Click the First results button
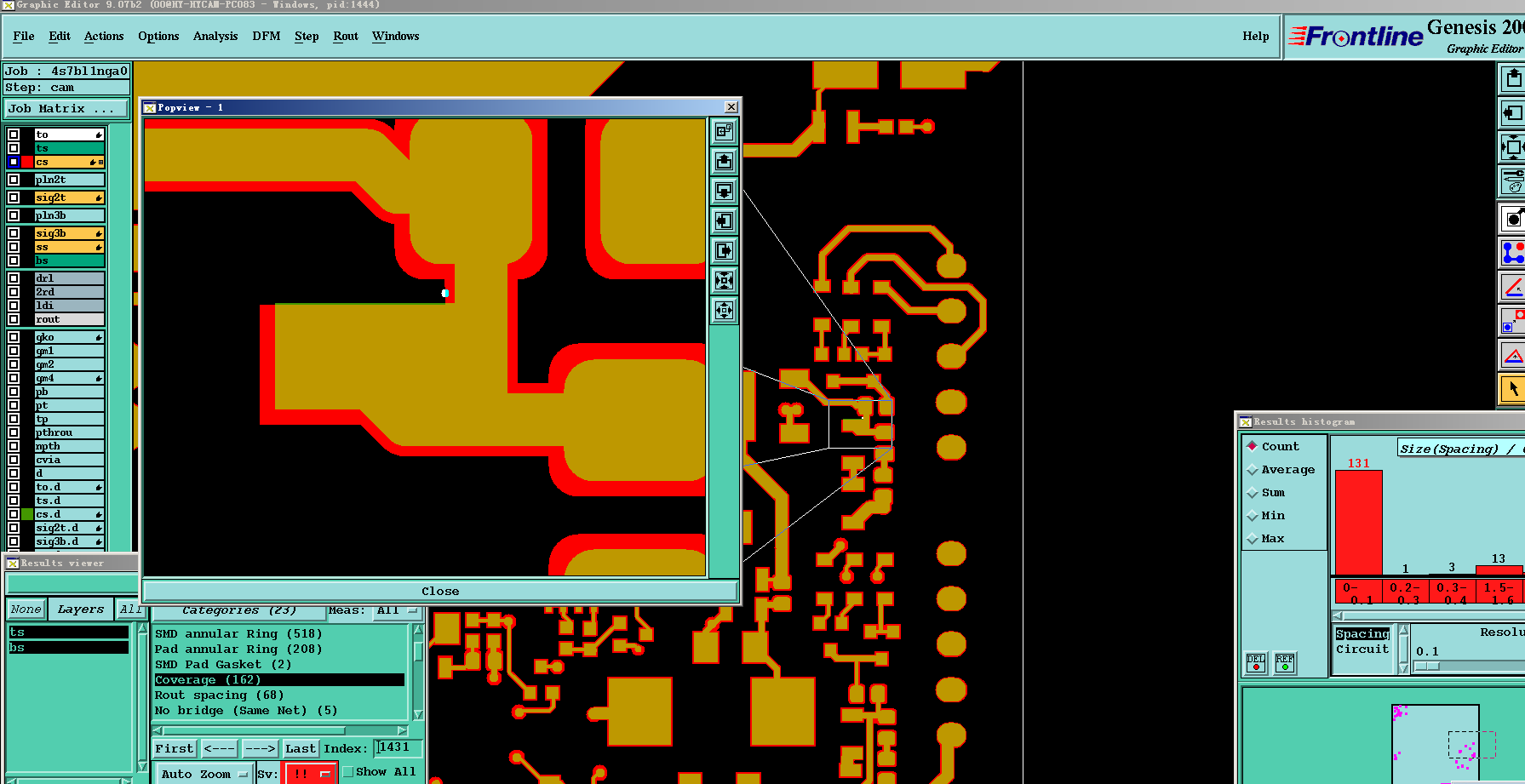The image size is (1525, 784). pos(175,748)
